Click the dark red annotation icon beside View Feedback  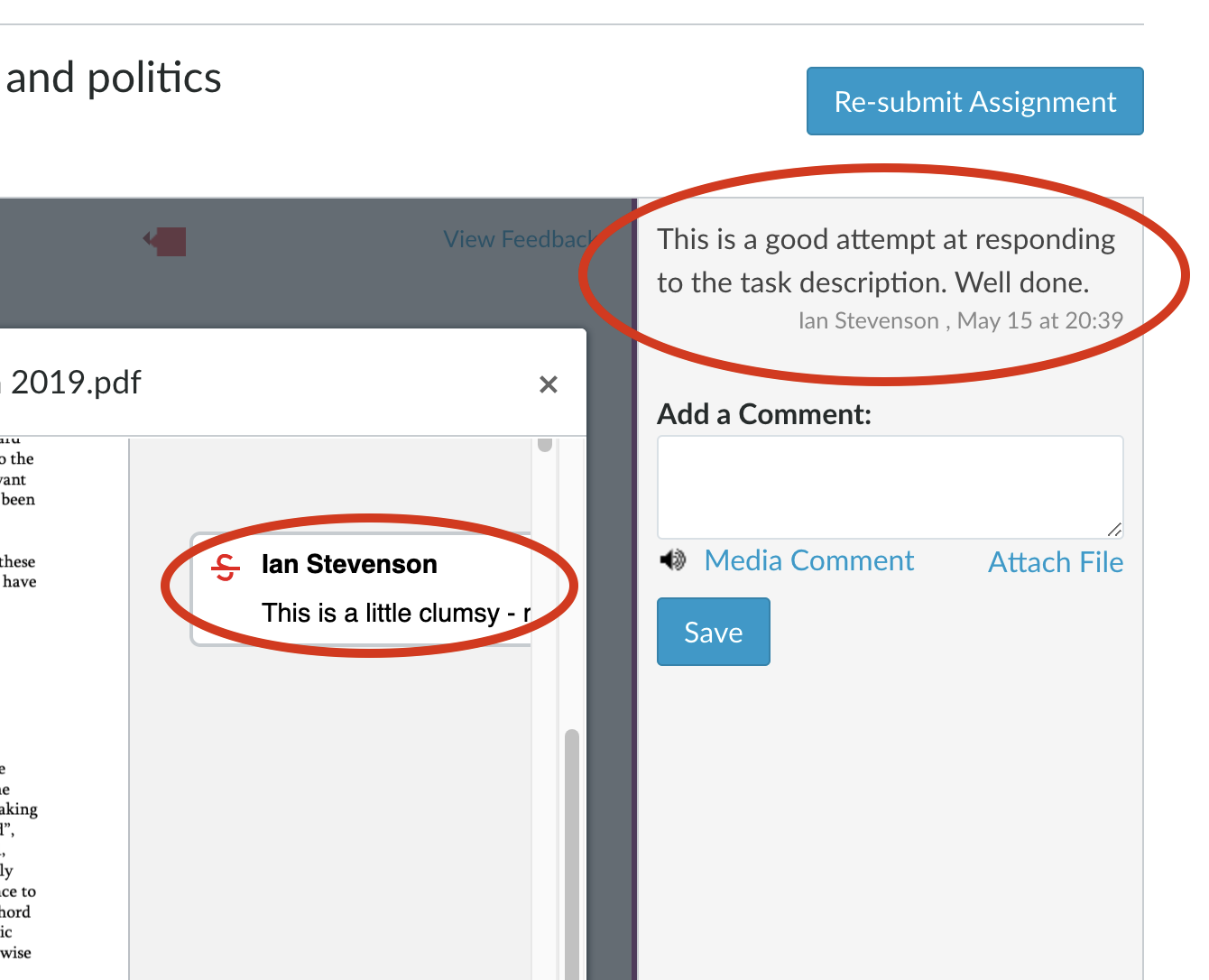point(166,241)
